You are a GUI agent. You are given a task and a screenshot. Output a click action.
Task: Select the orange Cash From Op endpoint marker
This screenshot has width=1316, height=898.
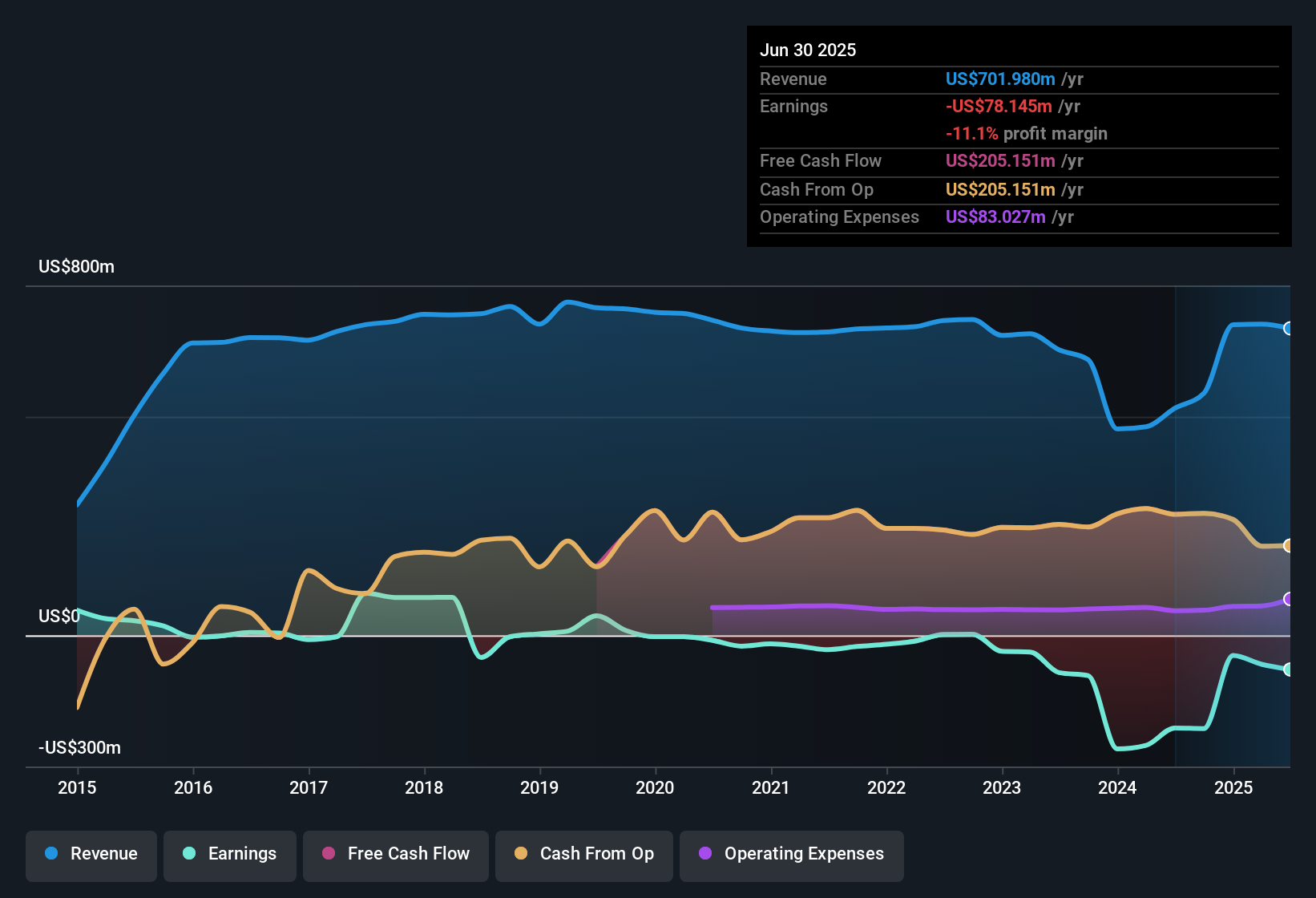(x=1289, y=545)
